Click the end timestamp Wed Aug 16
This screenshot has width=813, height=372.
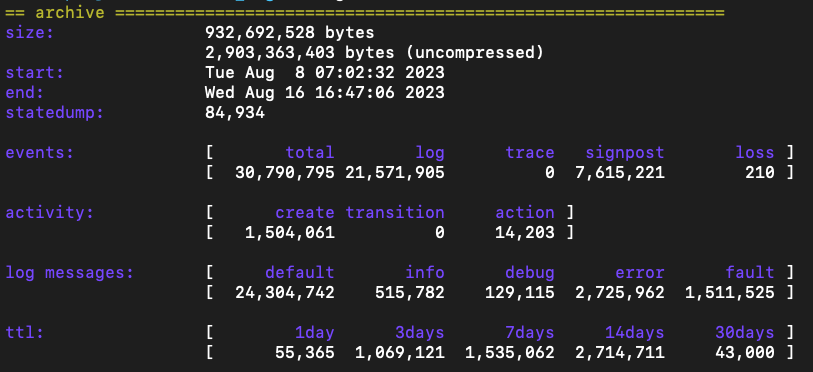tap(325, 92)
